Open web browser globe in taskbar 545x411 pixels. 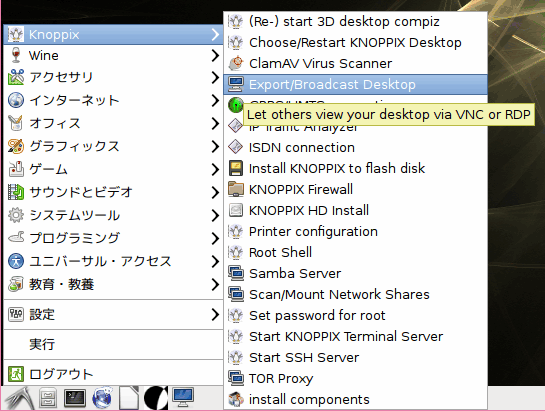point(103,397)
